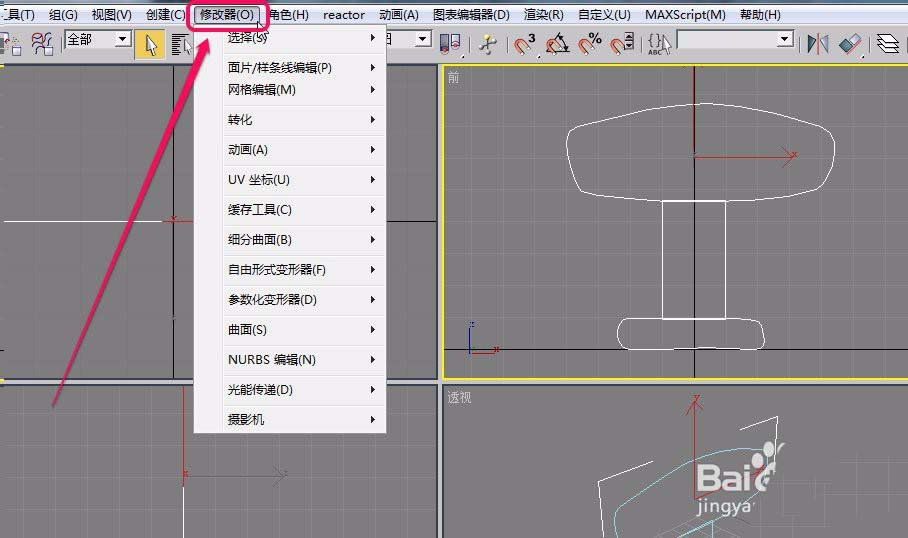The image size is (908, 538).
Task: Open the 自定义(U) menu
Action: pyautogui.click(x=605, y=15)
